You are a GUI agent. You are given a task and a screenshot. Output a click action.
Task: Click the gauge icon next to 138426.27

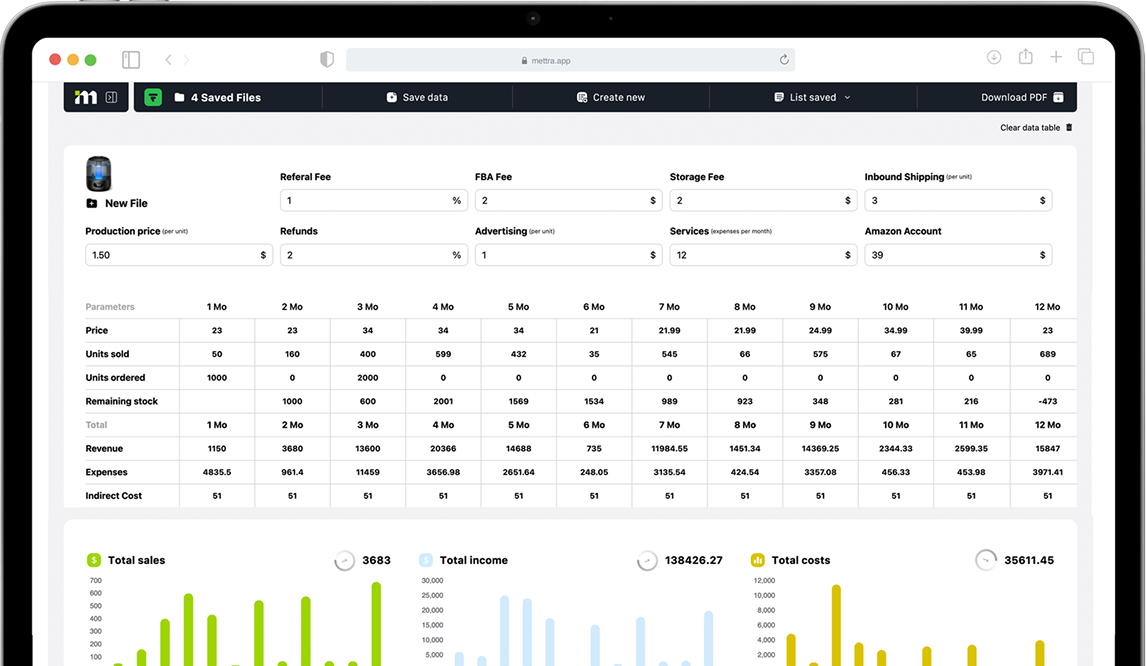point(647,560)
